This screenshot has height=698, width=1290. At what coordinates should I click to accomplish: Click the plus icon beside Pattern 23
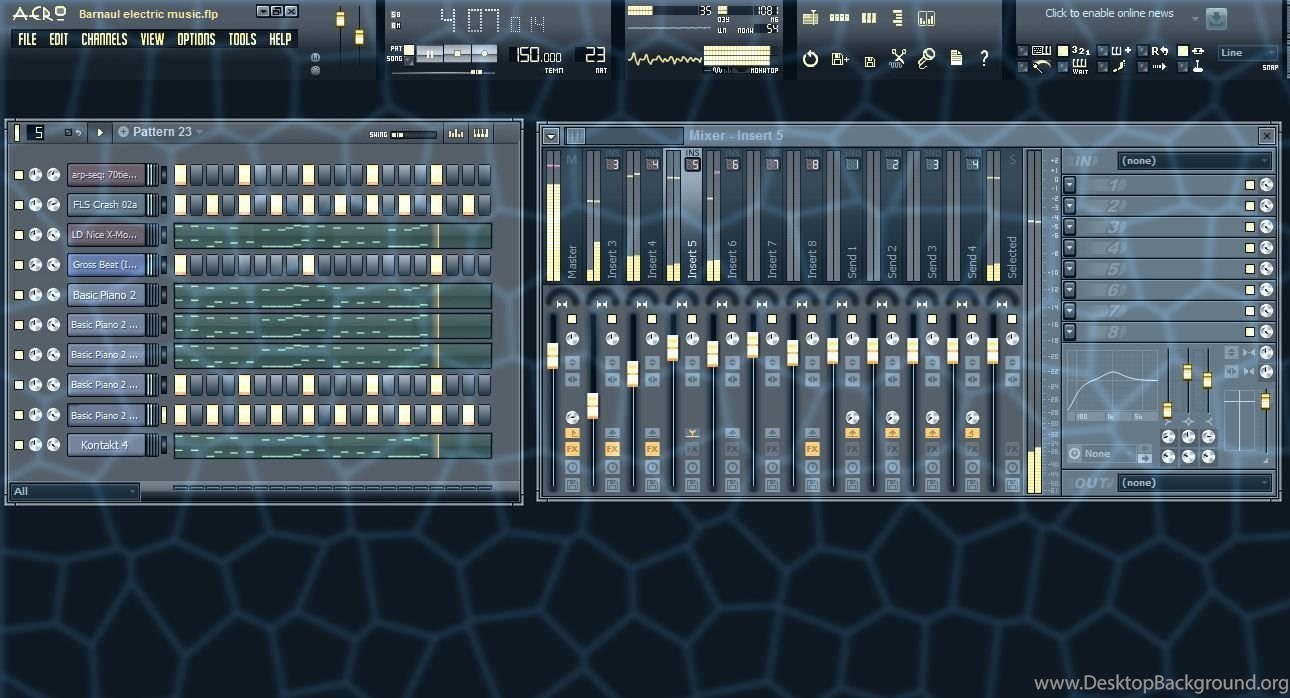click(123, 132)
